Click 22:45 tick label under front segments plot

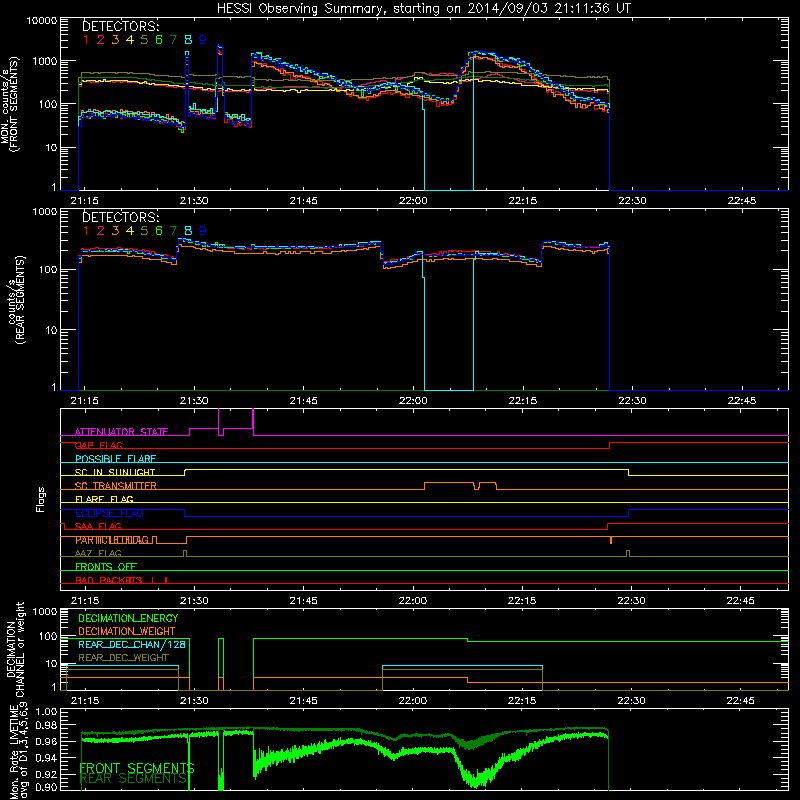[x=742, y=201]
